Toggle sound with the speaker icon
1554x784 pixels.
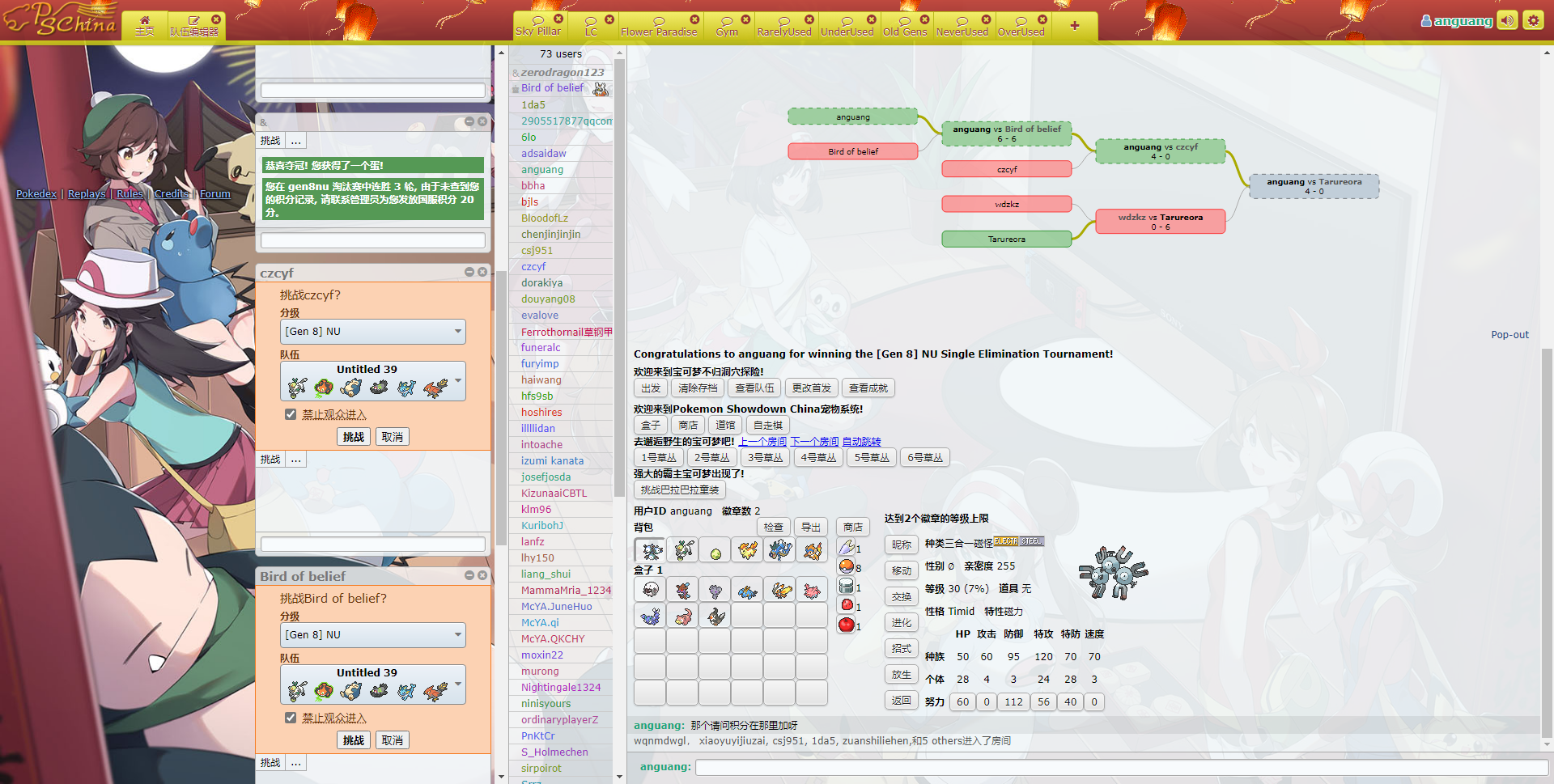pyautogui.click(x=1507, y=20)
